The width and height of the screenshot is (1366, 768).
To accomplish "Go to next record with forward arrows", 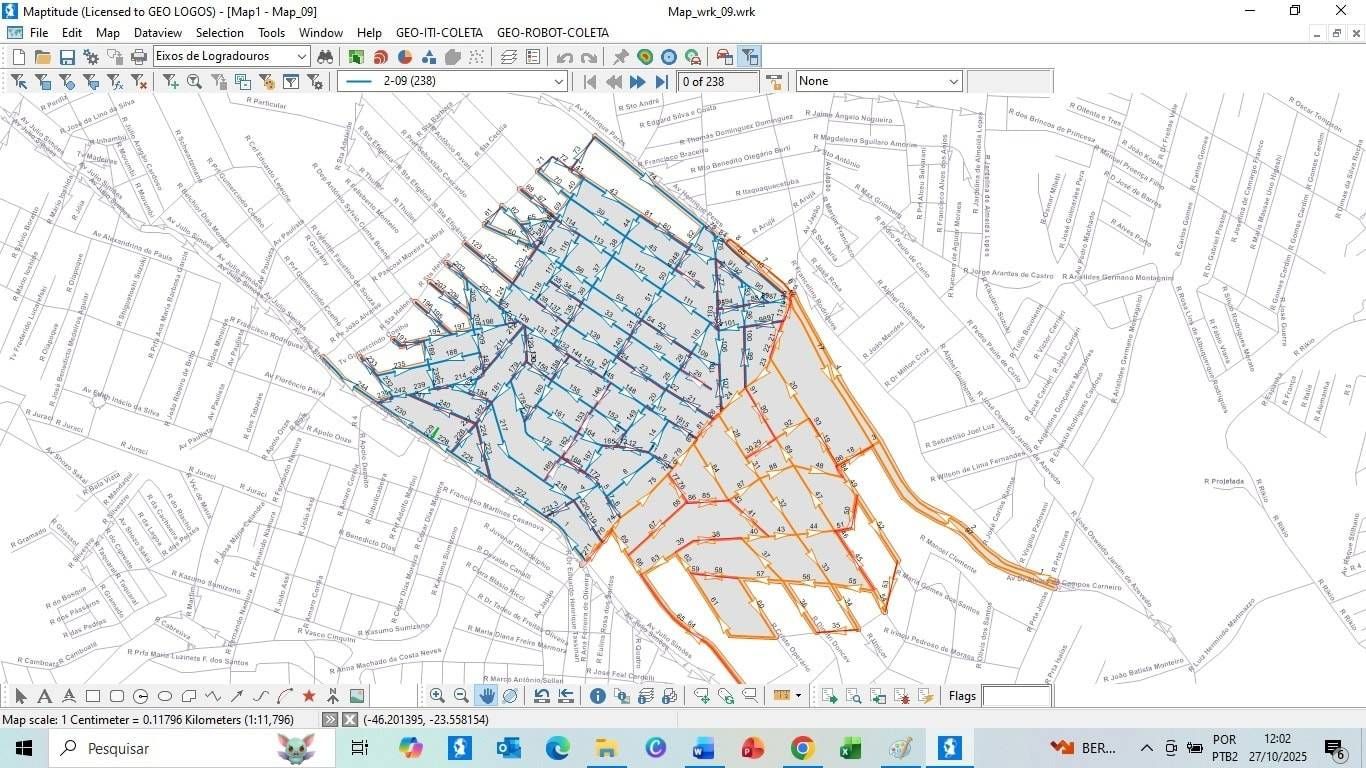I will (x=637, y=82).
